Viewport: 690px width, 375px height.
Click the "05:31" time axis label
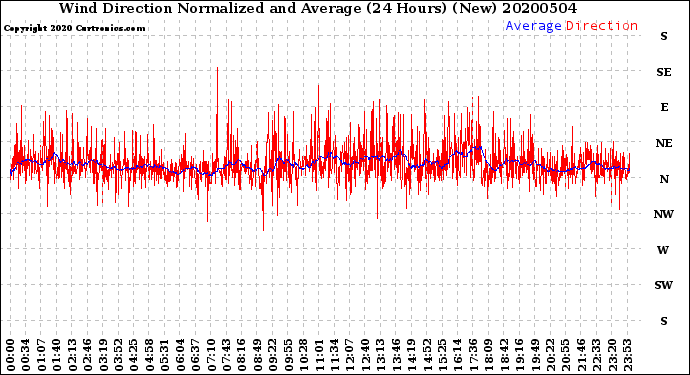coord(165,355)
